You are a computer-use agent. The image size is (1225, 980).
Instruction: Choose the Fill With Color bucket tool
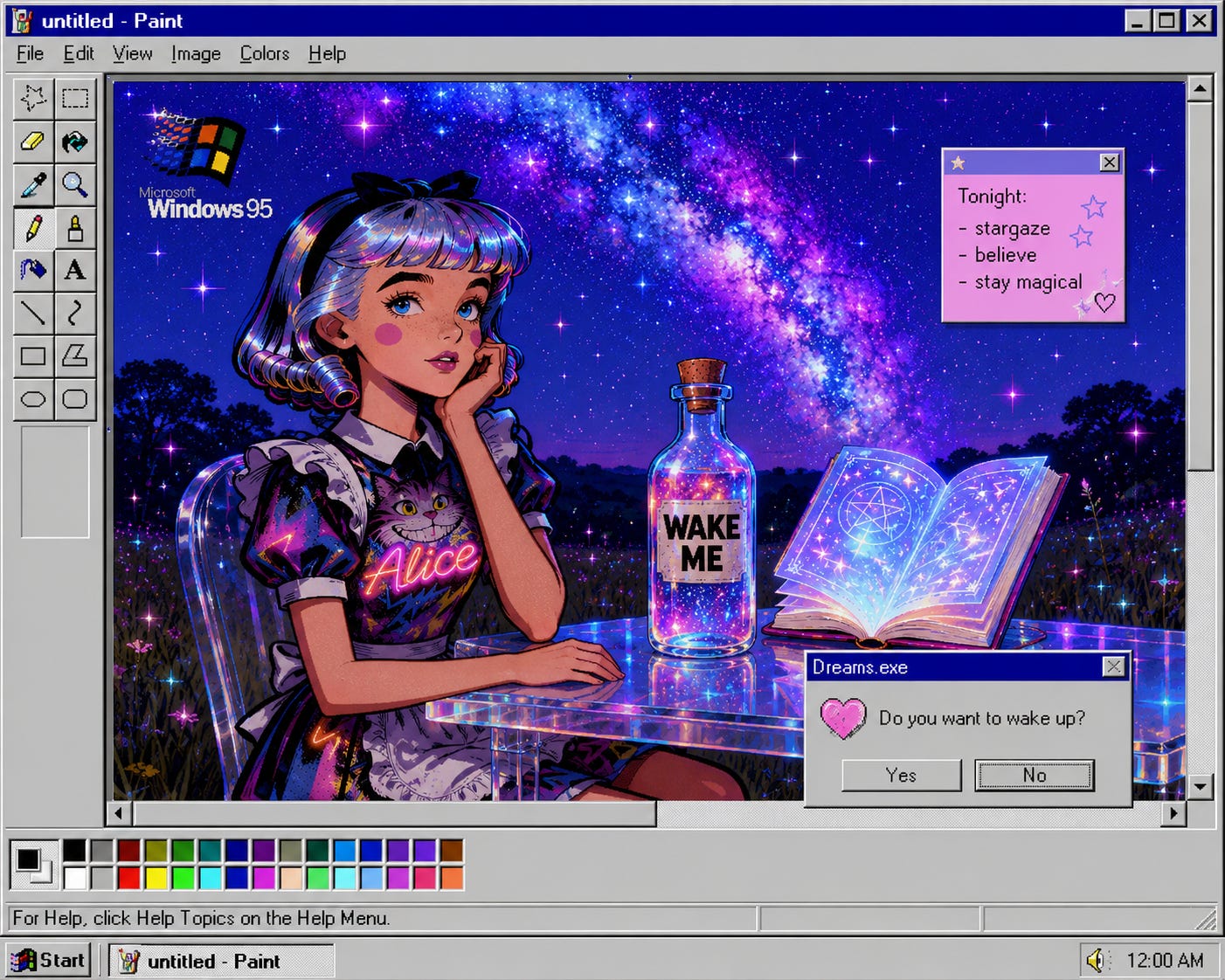point(75,141)
